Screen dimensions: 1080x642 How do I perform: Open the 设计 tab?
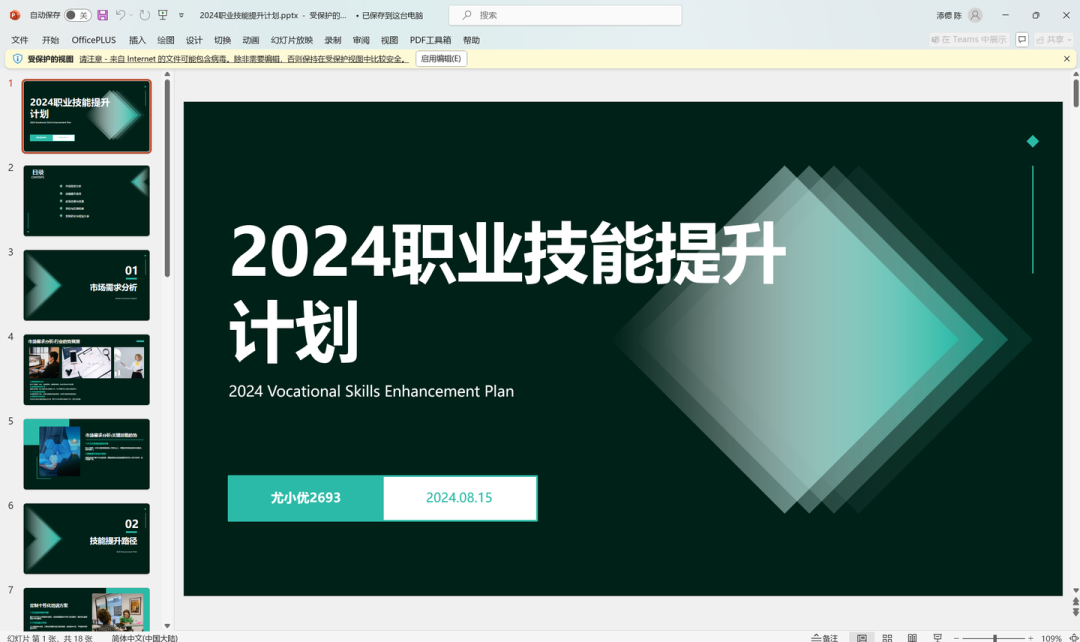[194, 40]
